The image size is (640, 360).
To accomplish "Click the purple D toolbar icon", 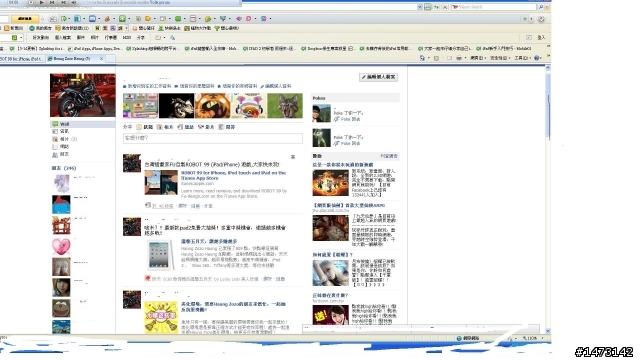I will [249, 19].
